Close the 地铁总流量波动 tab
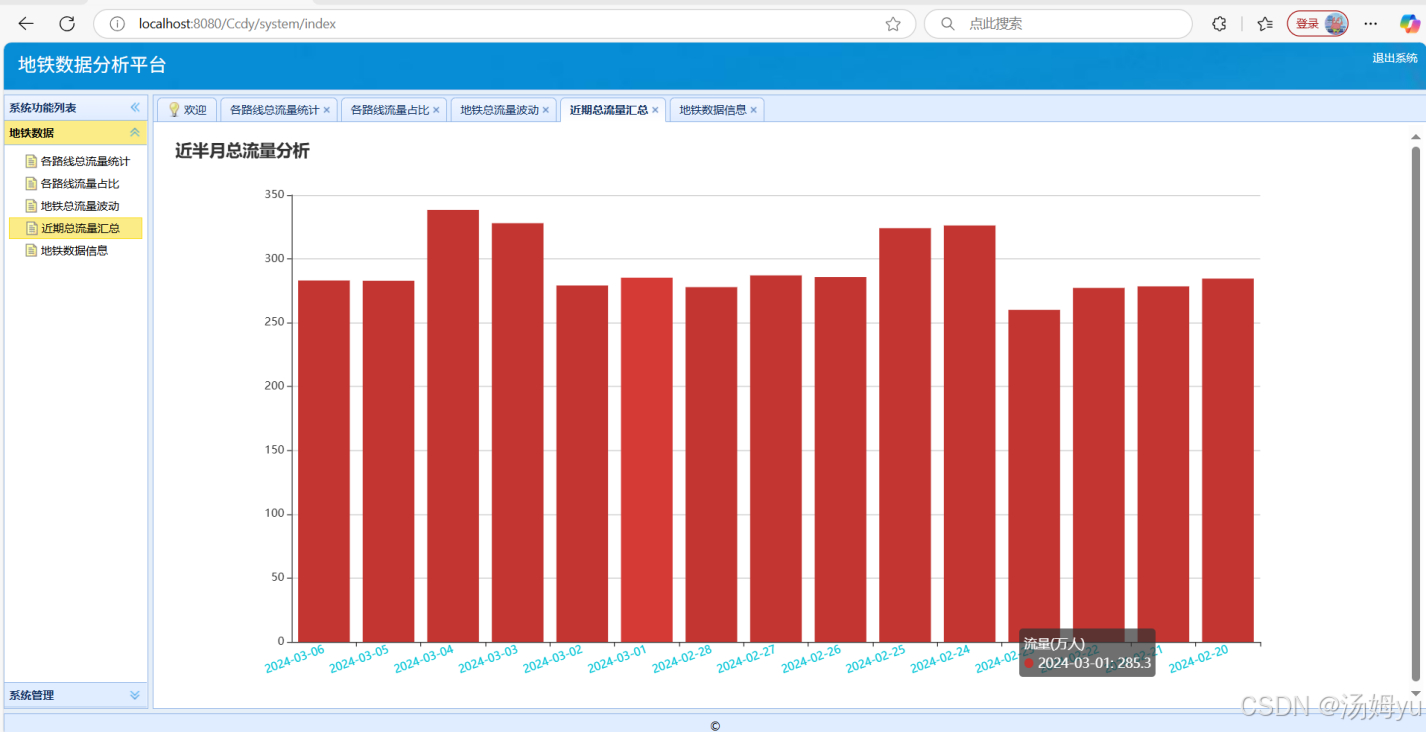 coord(546,110)
